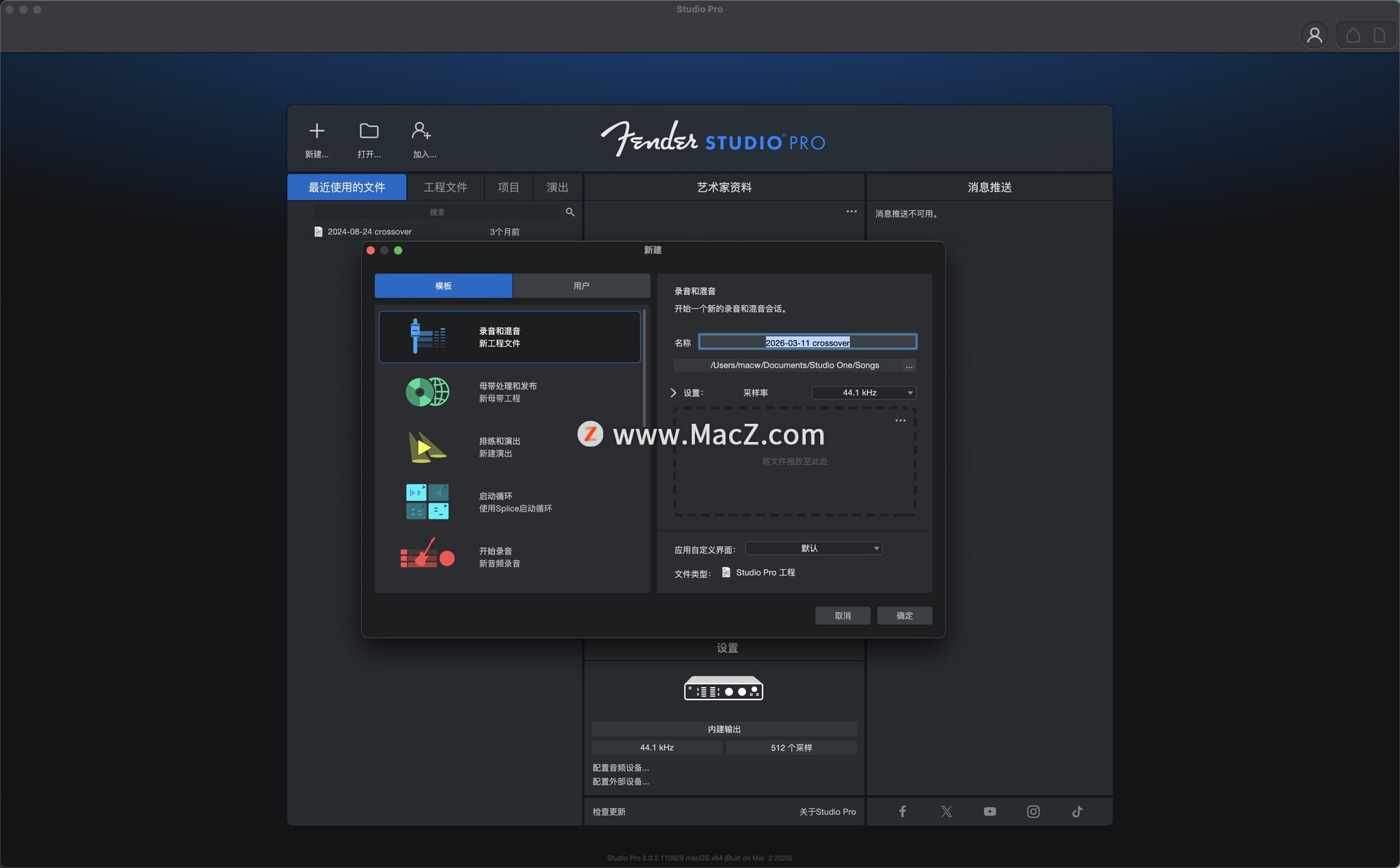Switch to the 用户 tab in dialog
Screen dimensions: 1400x868
[581, 286]
